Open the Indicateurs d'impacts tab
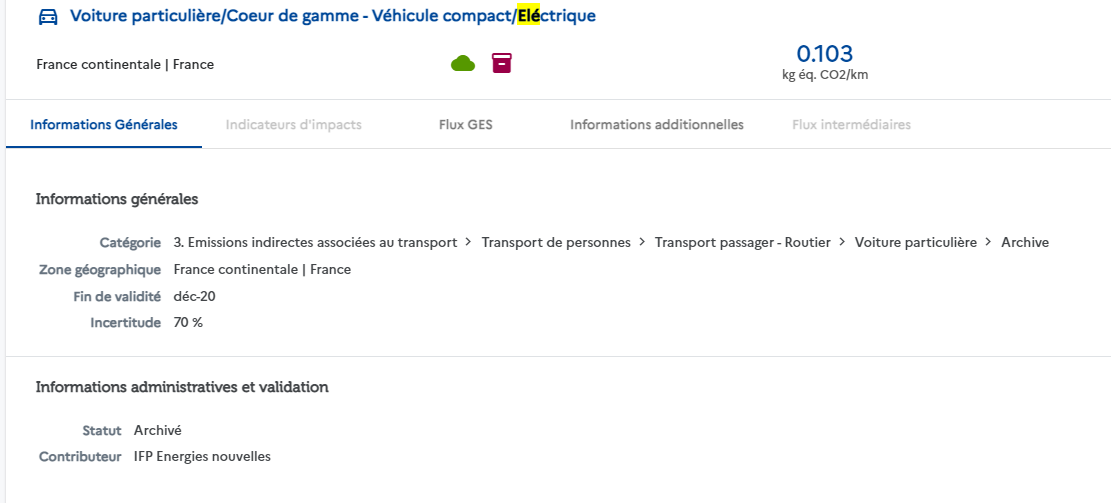This screenshot has width=1111, height=503. [293, 125]
